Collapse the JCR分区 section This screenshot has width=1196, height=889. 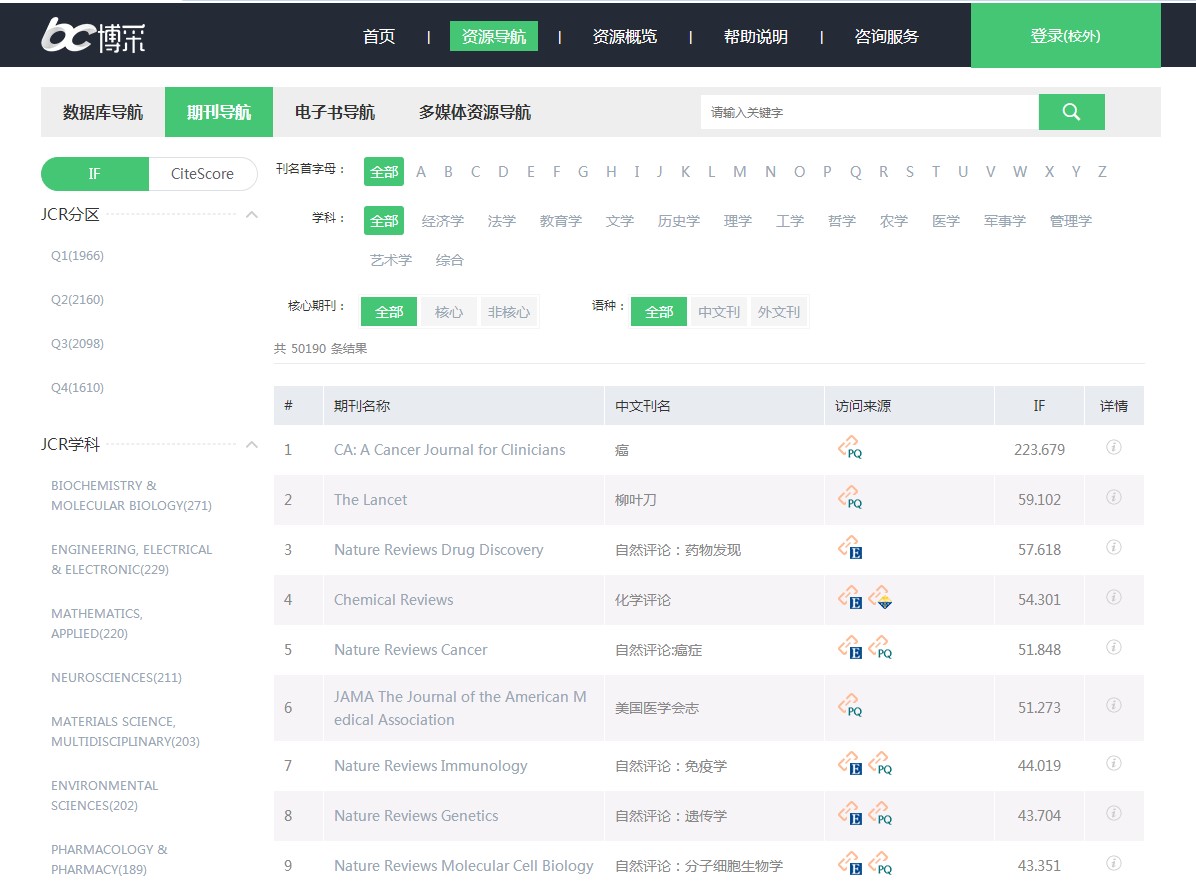tap(252, 215)
